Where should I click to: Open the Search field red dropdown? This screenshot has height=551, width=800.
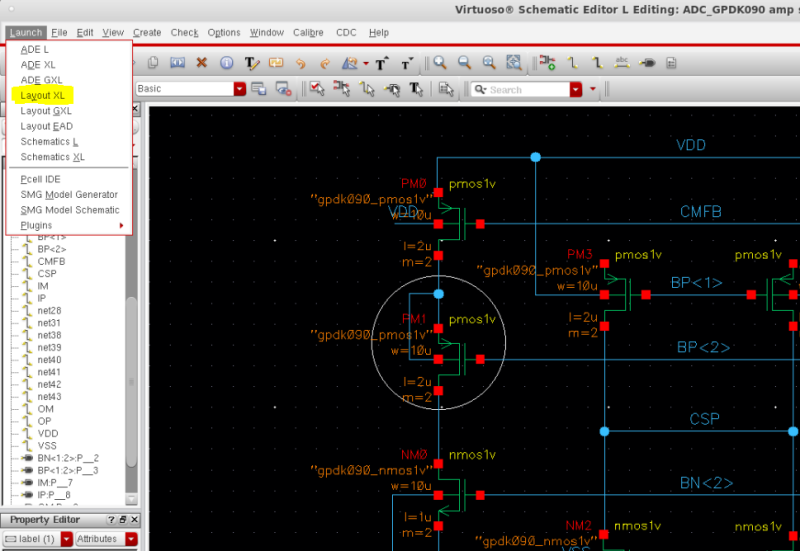pos(576,89)
